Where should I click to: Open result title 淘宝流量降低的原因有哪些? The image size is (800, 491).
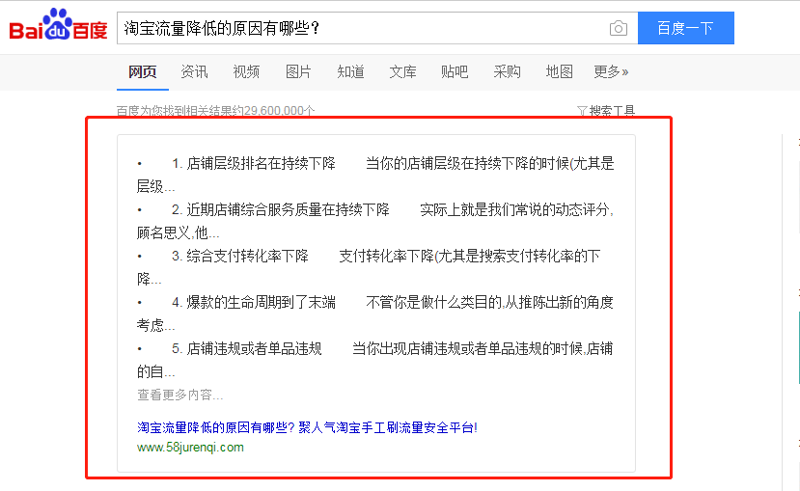click(307, 427)
